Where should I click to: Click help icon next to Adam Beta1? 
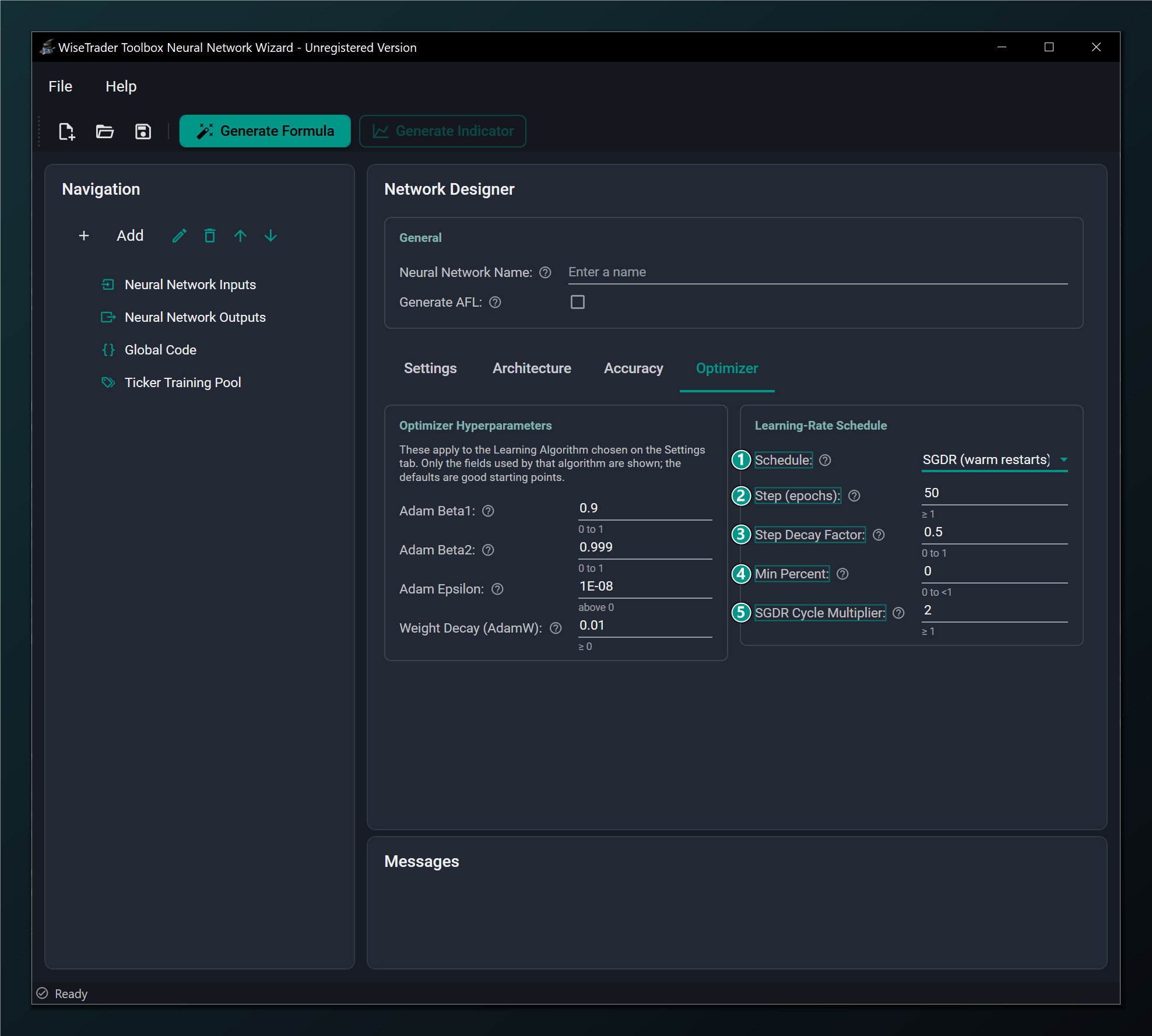pyautogui.click(x=489, y=511)
